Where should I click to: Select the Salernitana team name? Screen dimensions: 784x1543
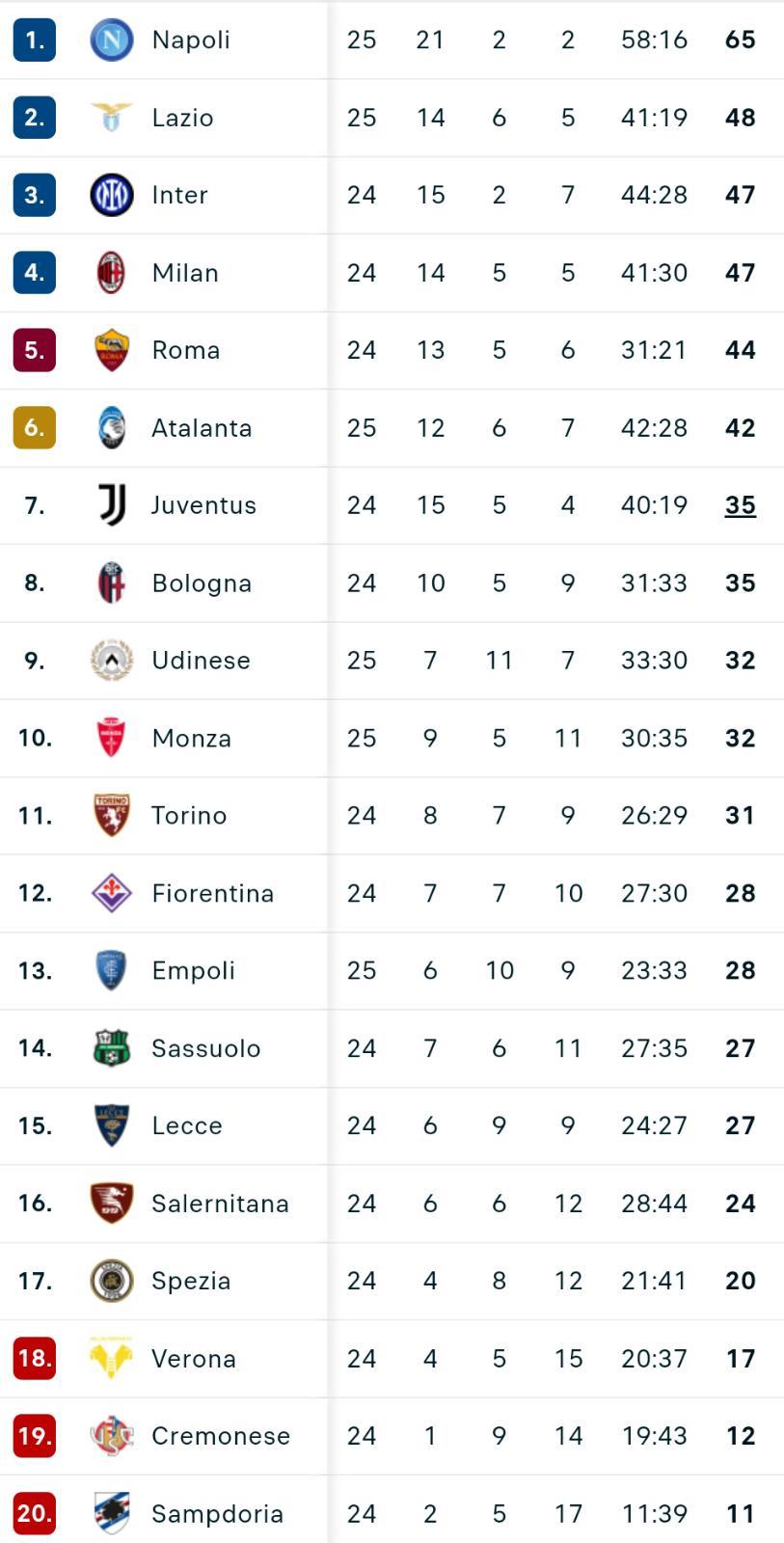click(x=220, y=1204)
